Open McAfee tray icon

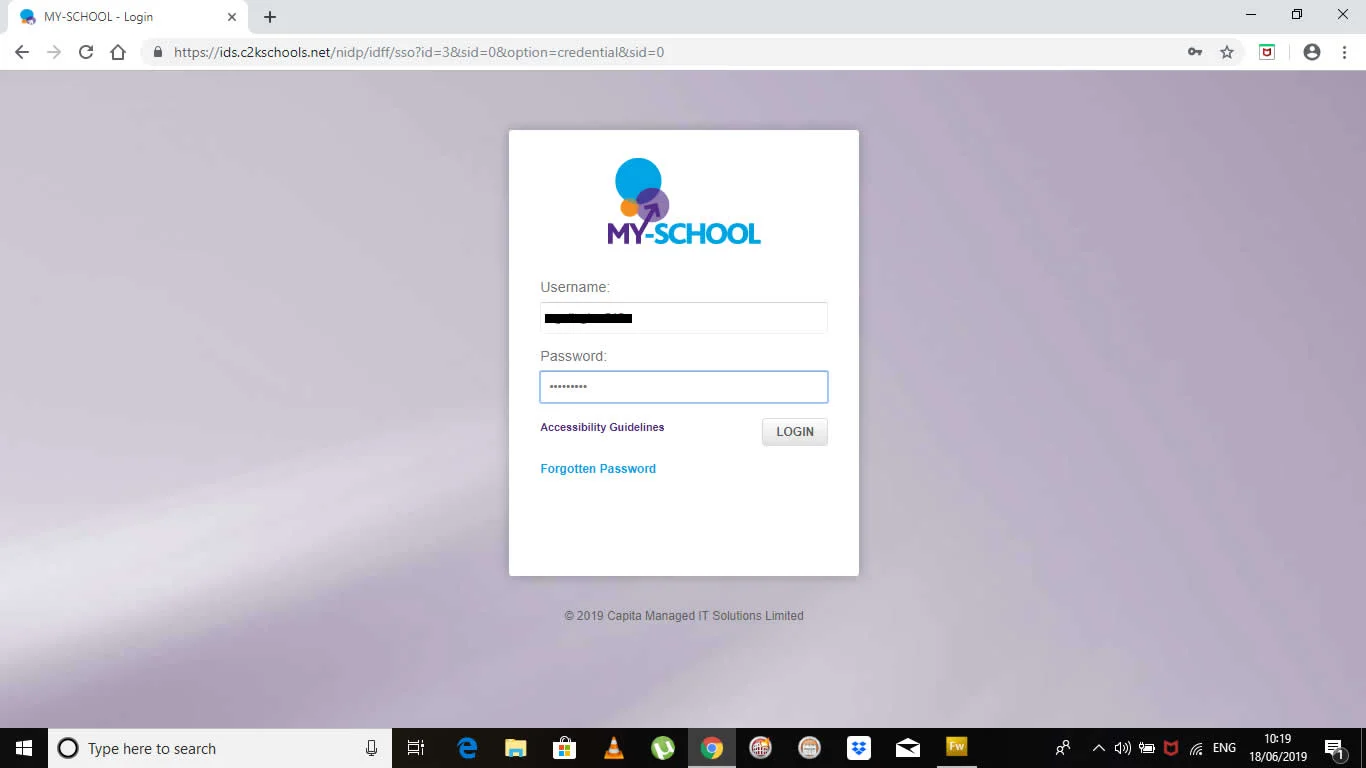coord(1171,748)
